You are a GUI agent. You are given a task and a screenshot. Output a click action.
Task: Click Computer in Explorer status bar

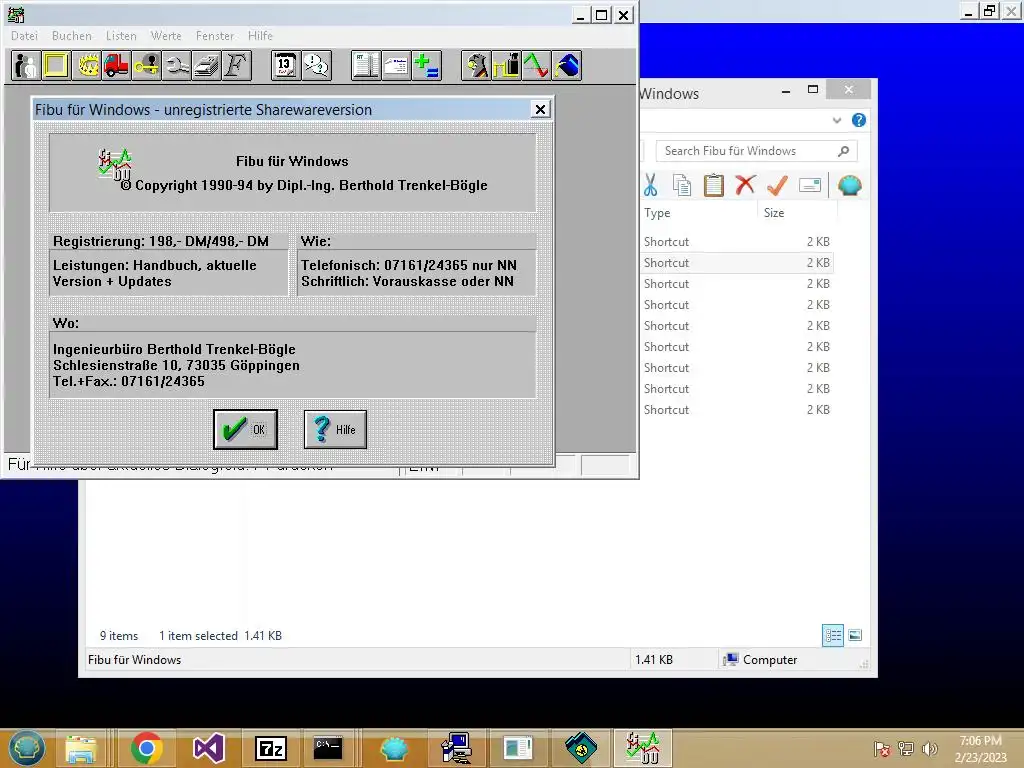point(760,660)
